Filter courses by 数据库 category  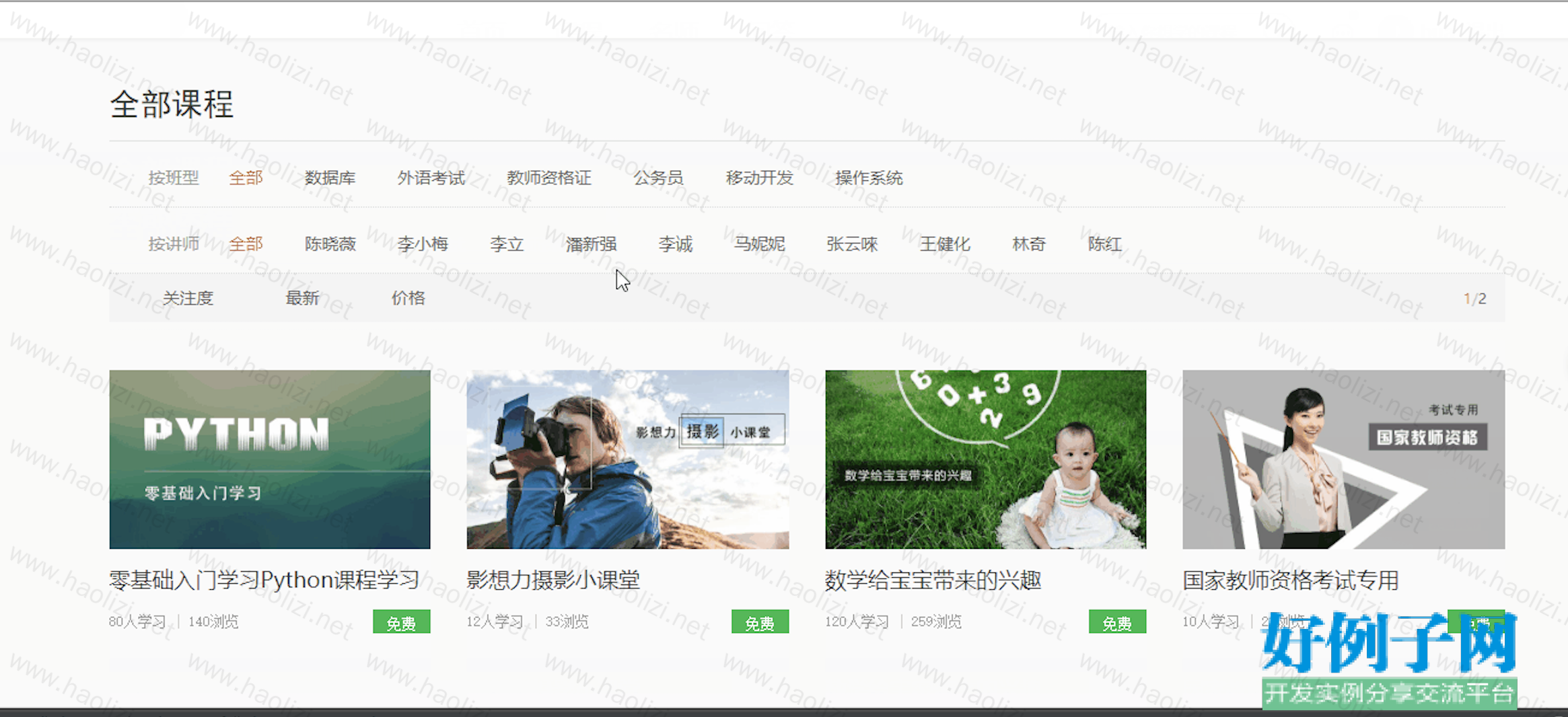(x=330, y=178)
